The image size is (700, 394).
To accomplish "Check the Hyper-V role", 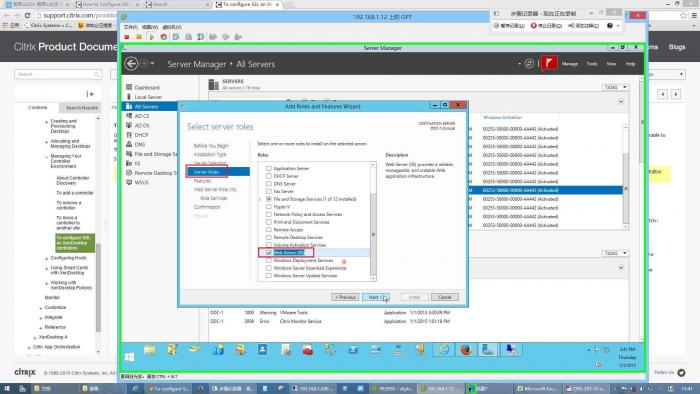I will pyautogui.click(x=269, y=207).
